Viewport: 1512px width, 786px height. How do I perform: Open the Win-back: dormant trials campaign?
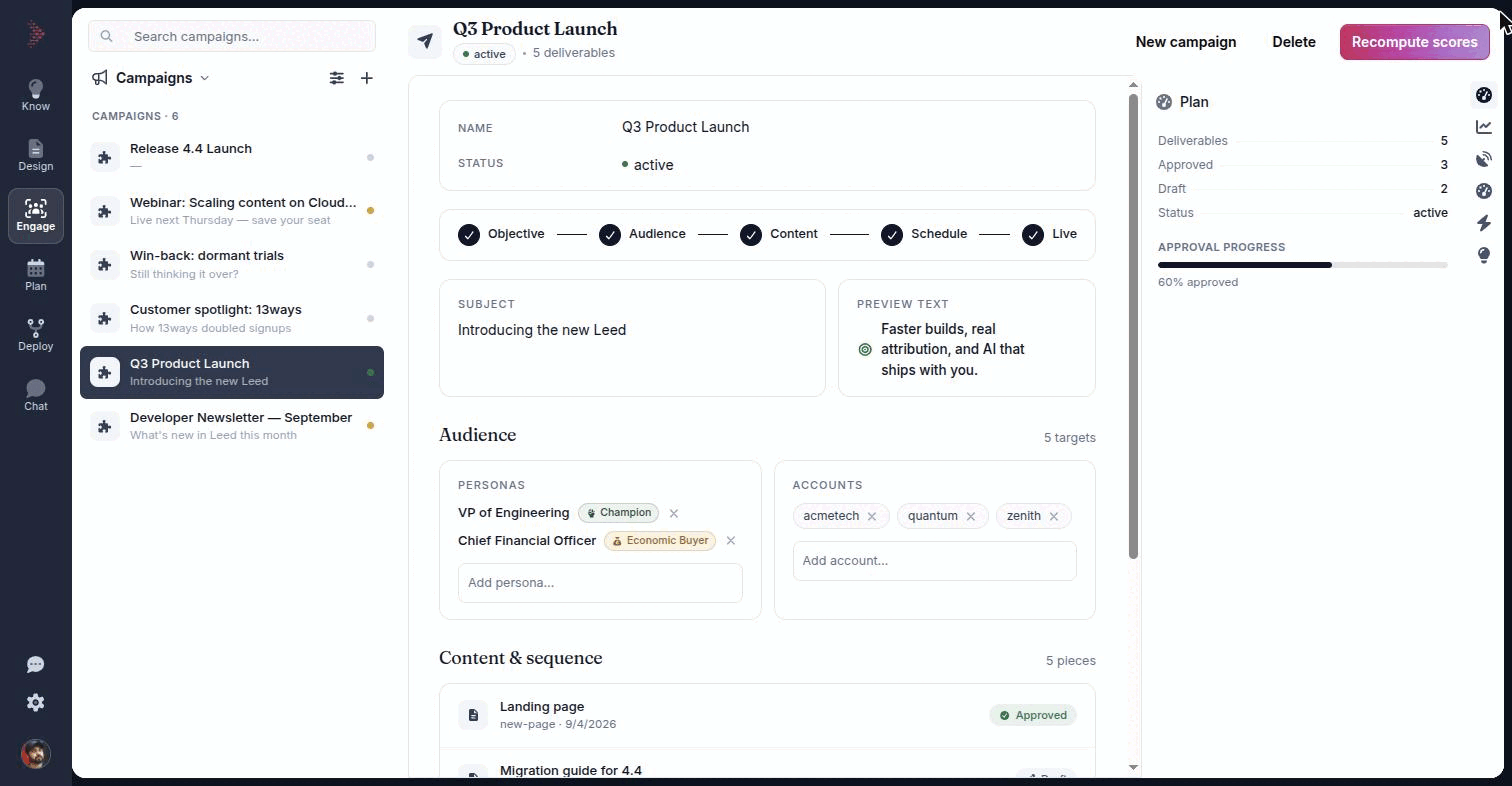[232, 265]
